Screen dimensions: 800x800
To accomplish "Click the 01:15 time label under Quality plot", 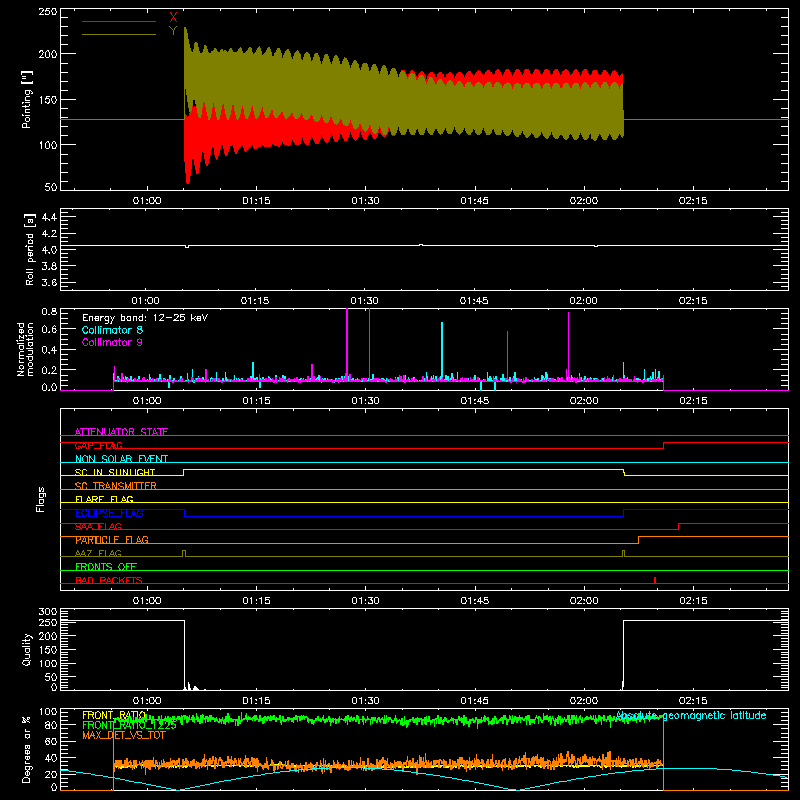I will point(256,701).
